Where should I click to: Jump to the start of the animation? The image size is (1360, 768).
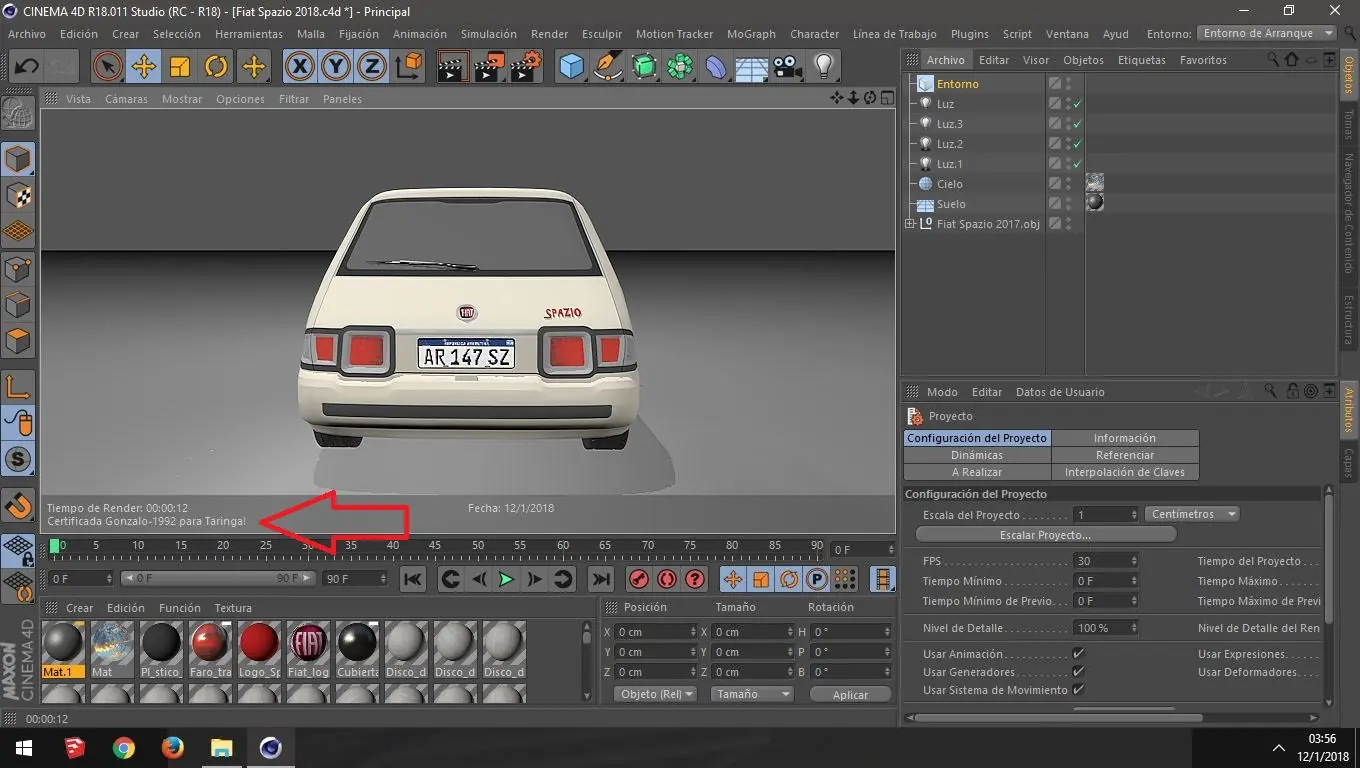(x=413, y=579)
